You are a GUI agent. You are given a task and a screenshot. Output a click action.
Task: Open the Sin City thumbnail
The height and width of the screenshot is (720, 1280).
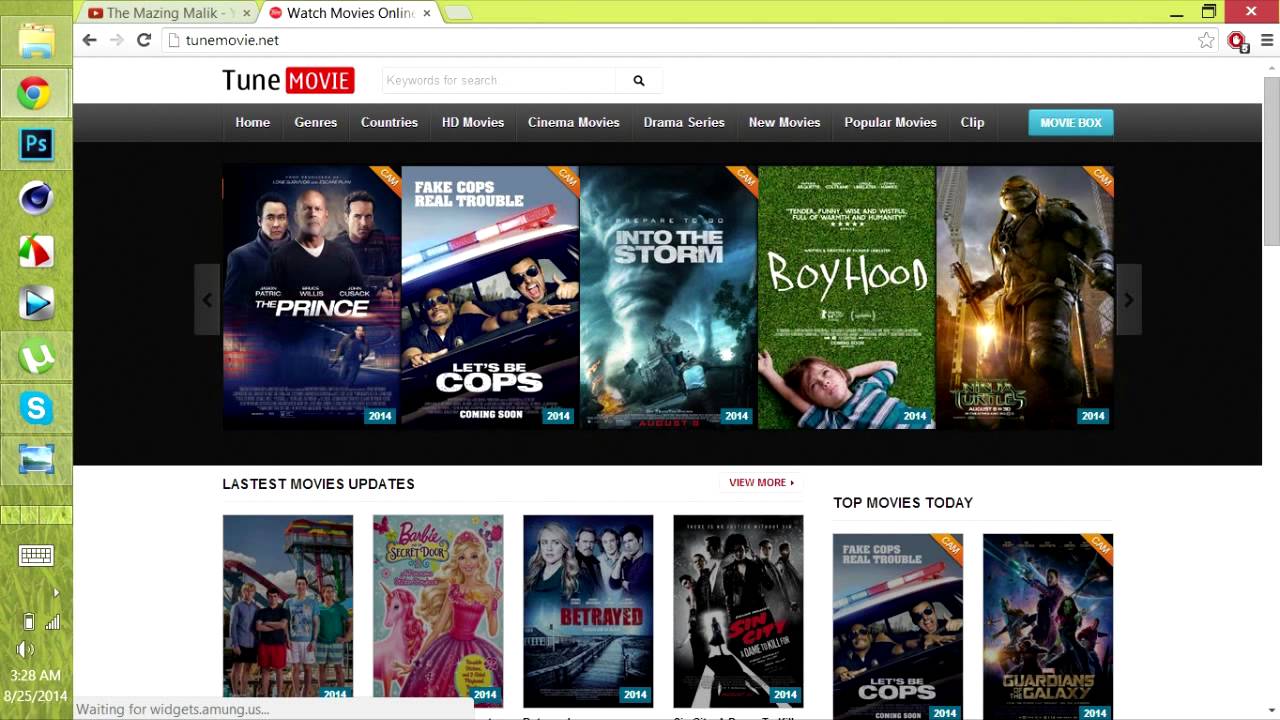click(x=738, y=611)
